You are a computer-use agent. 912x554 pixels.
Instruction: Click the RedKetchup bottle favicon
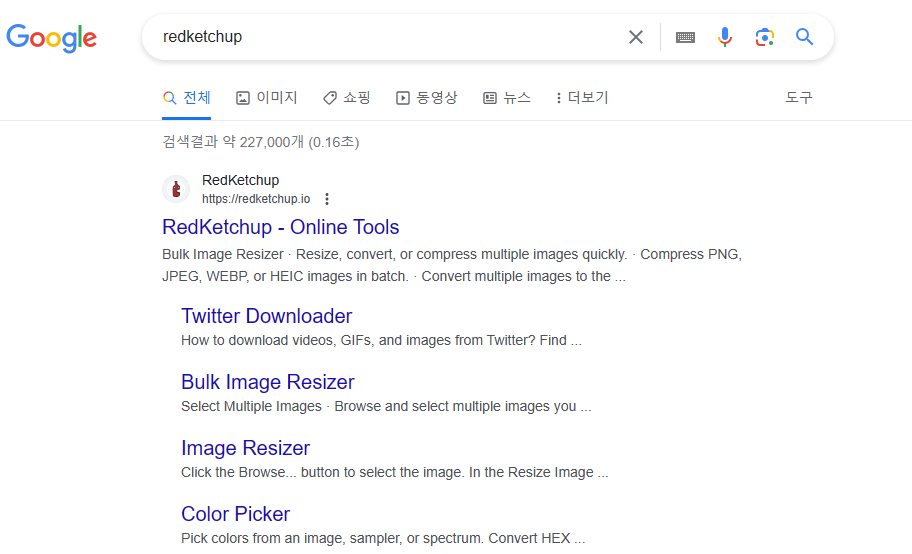(176, 189)
